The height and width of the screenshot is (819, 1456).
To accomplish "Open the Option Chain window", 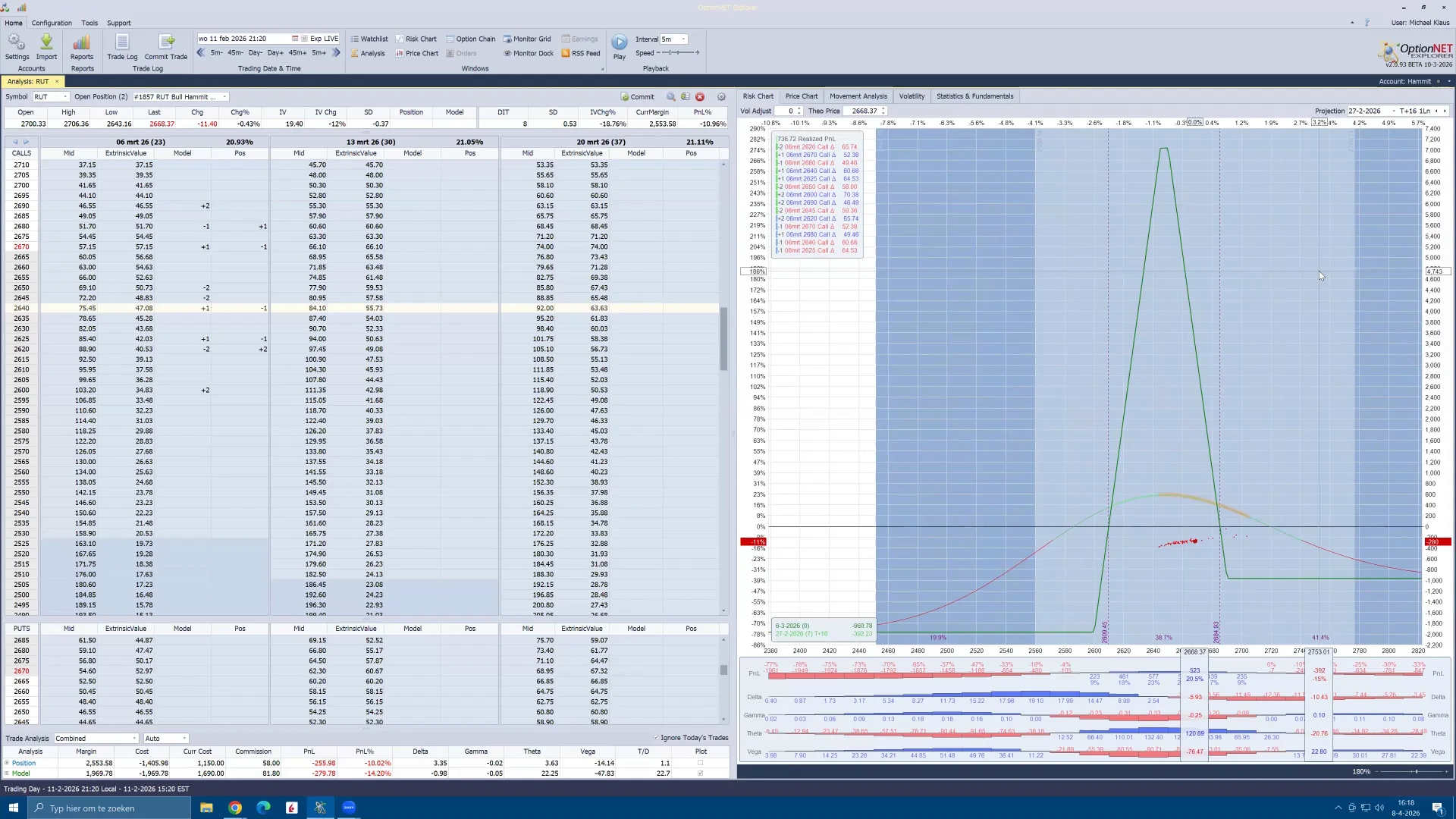I will click(x=471, y=39).
